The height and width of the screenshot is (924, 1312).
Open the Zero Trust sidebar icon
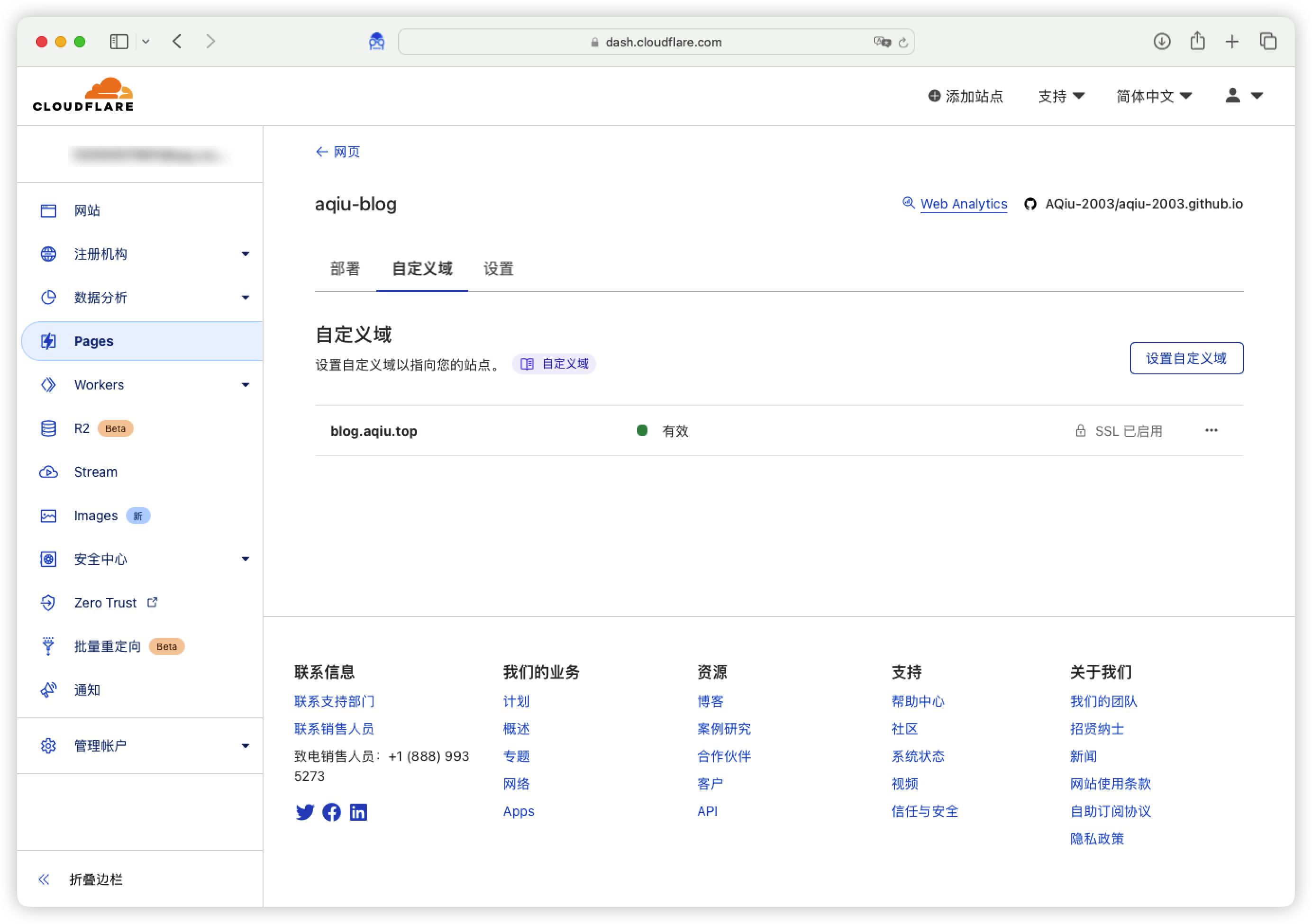click(x=48, y=603)
